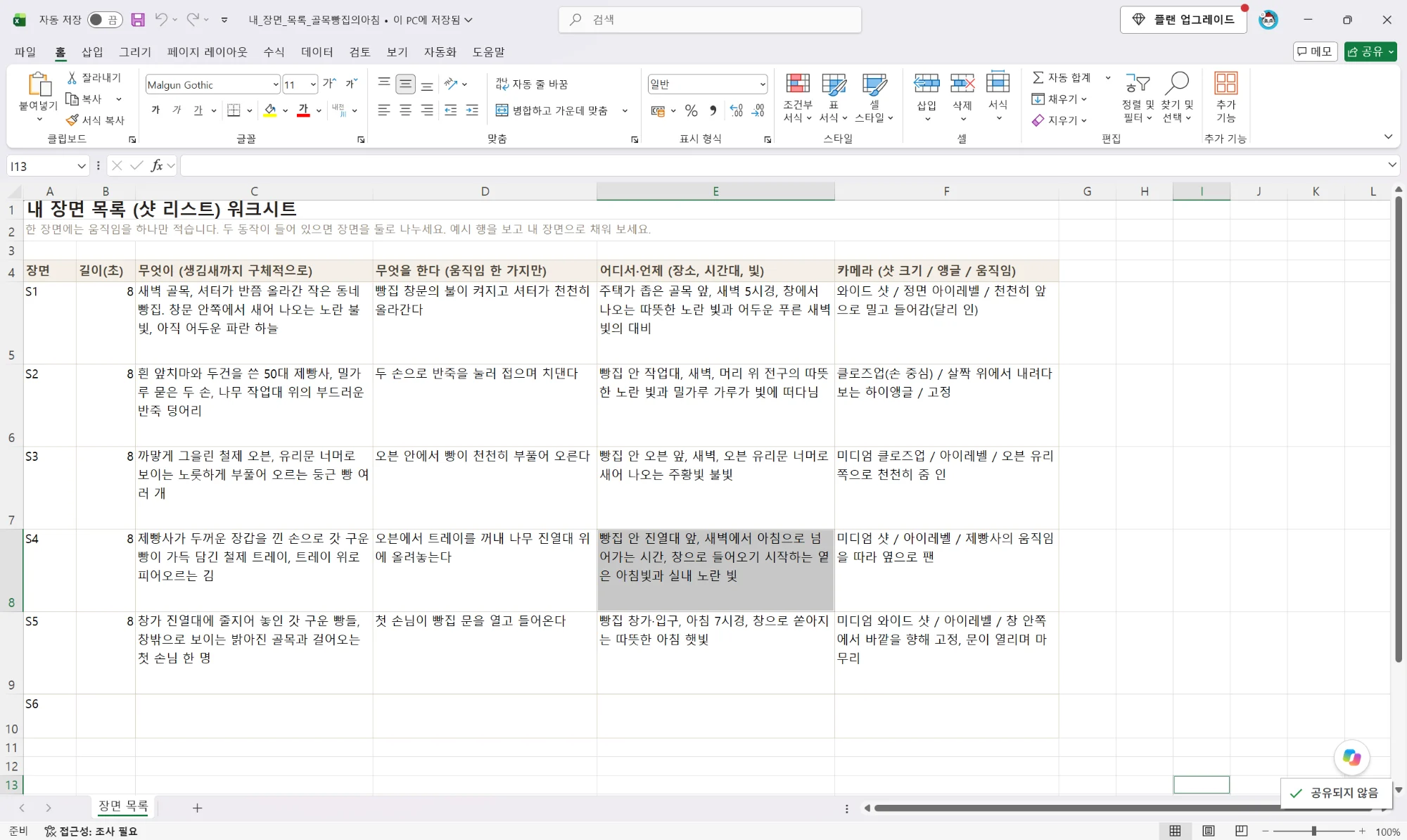
Task: Open the font size 11 dropdown
Action: [313, 84]
